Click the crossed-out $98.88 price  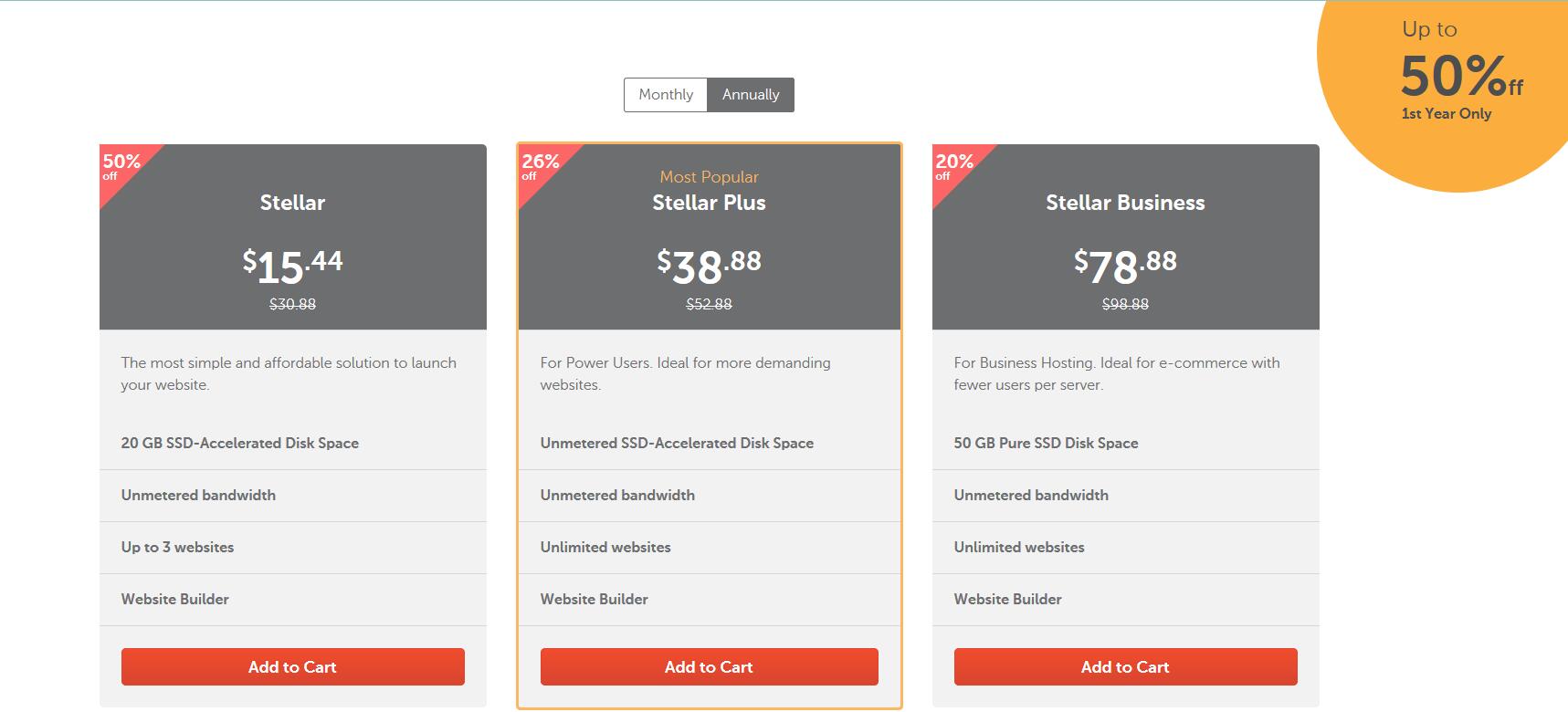[1125, 304]
